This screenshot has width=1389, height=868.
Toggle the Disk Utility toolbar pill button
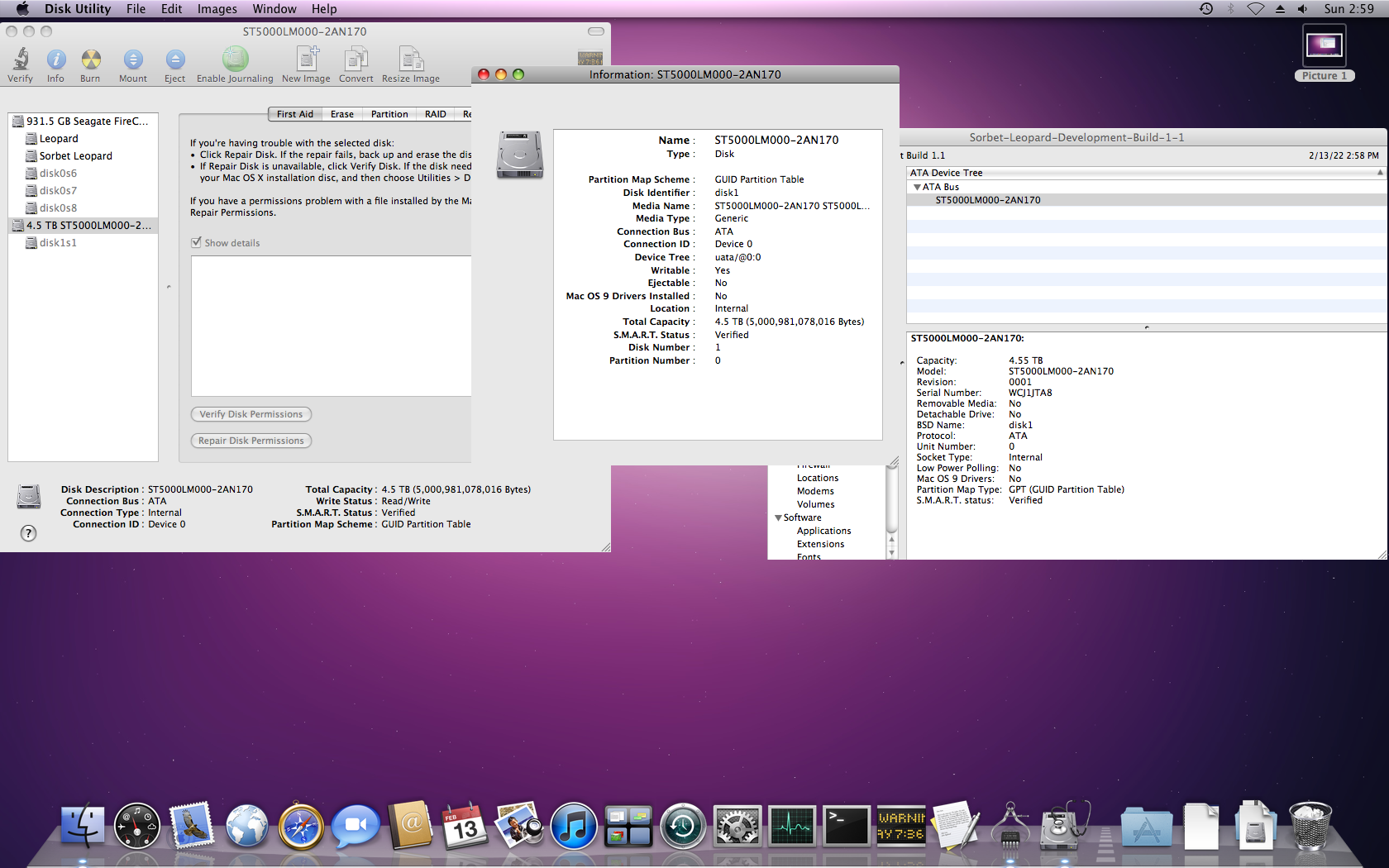tap(596, 31)
